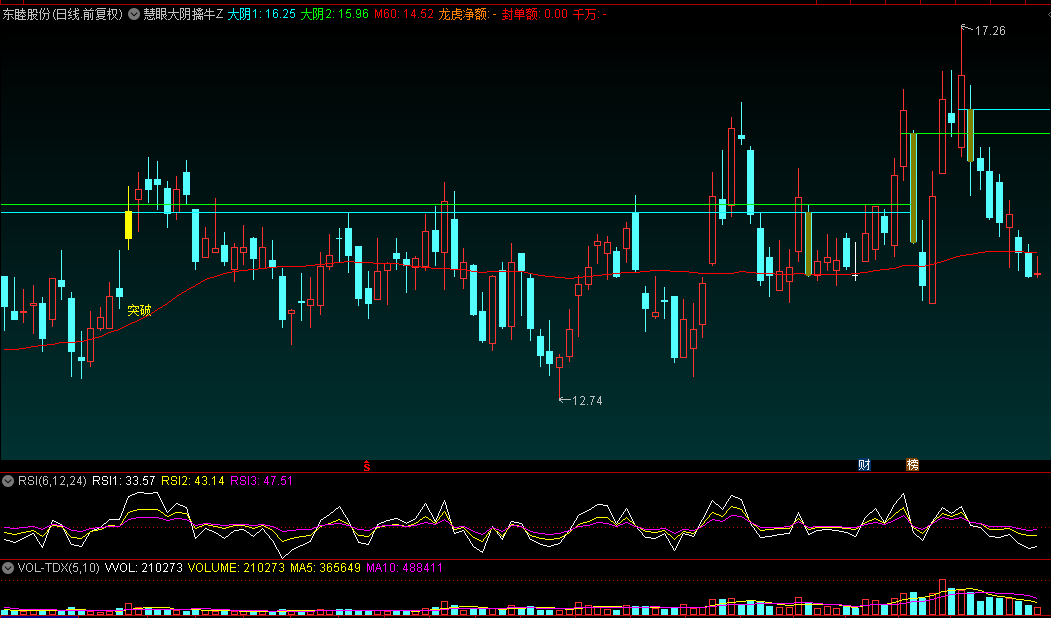Click the RSI2: 43.14 value
Screen dimensions: 1051x618
(193, 481)
